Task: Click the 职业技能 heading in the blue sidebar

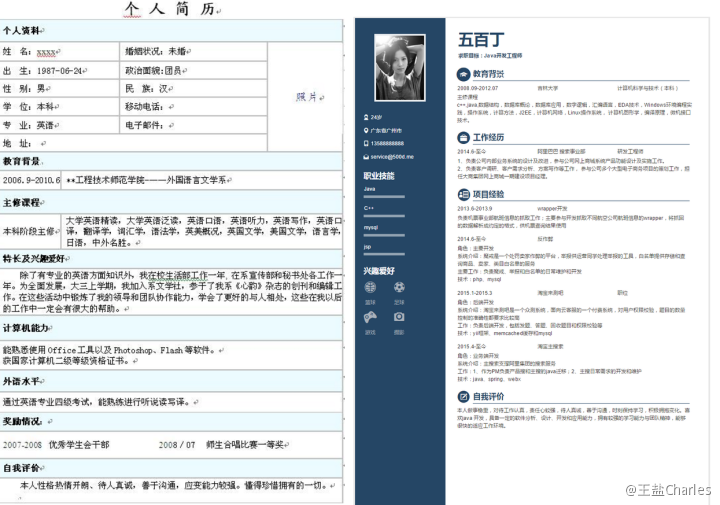Action: point(379,176)
